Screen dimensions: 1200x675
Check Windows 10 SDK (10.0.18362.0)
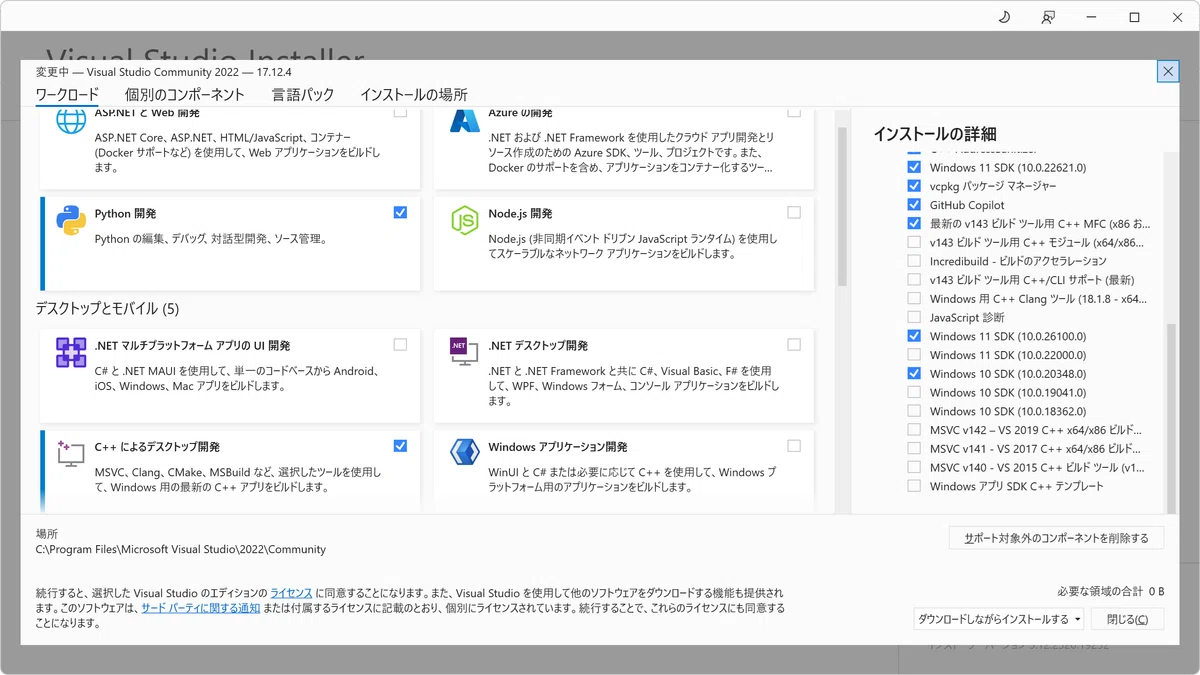click(914, 411)
